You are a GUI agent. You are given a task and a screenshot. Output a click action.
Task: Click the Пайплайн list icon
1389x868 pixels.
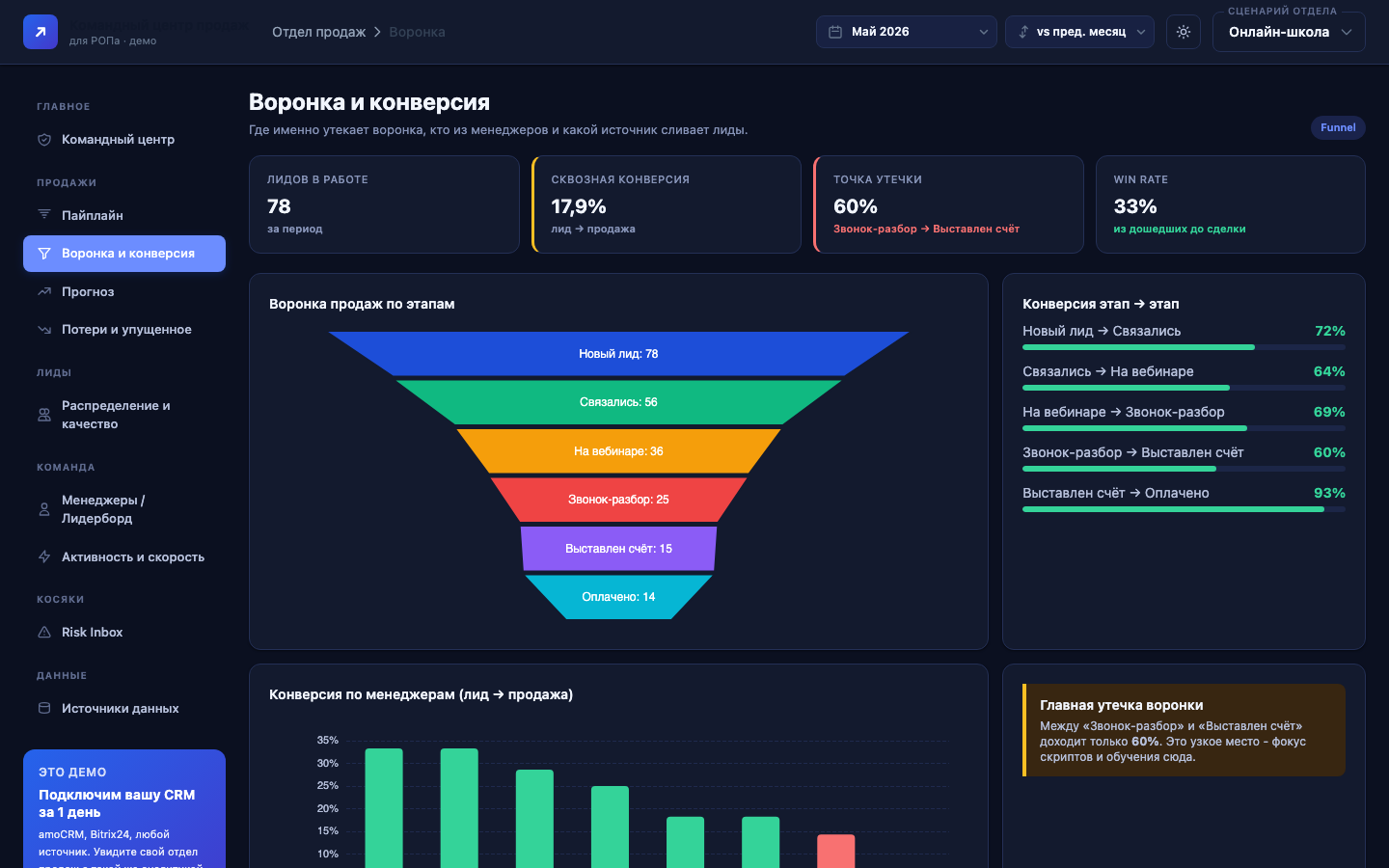point(44,215)
